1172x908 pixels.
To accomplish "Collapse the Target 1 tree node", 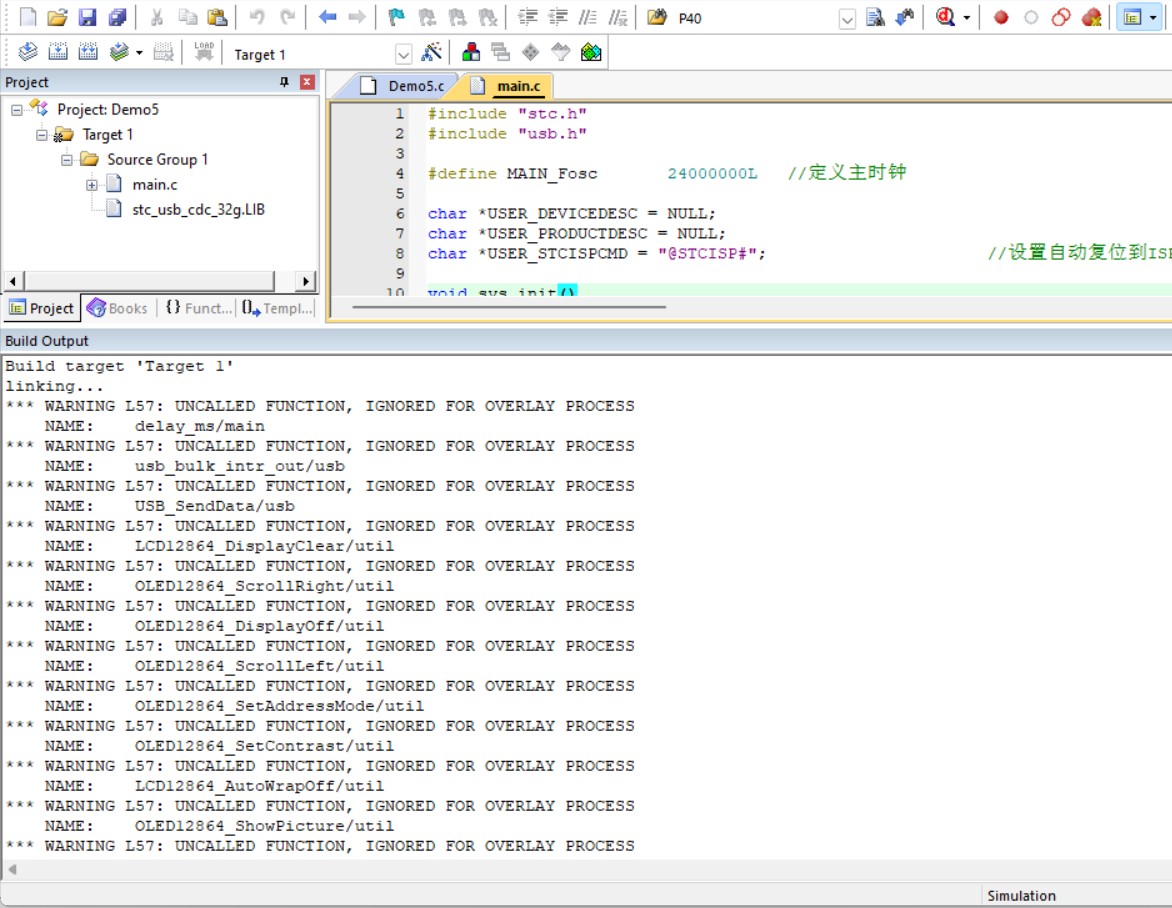I will 42,135.
